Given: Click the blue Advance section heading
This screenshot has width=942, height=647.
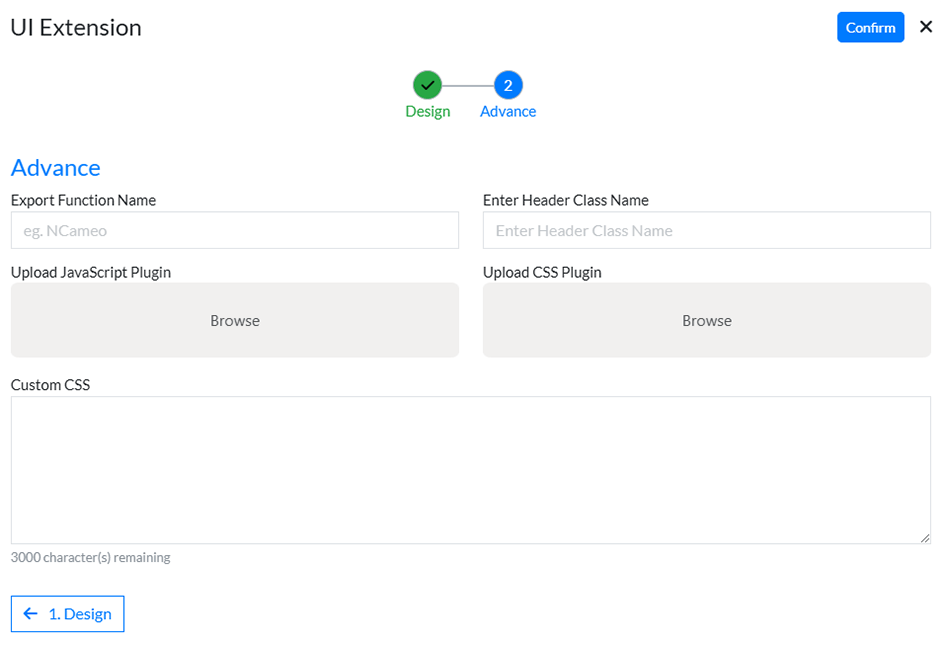Looking at the screenshot, I should coord(56,167).
